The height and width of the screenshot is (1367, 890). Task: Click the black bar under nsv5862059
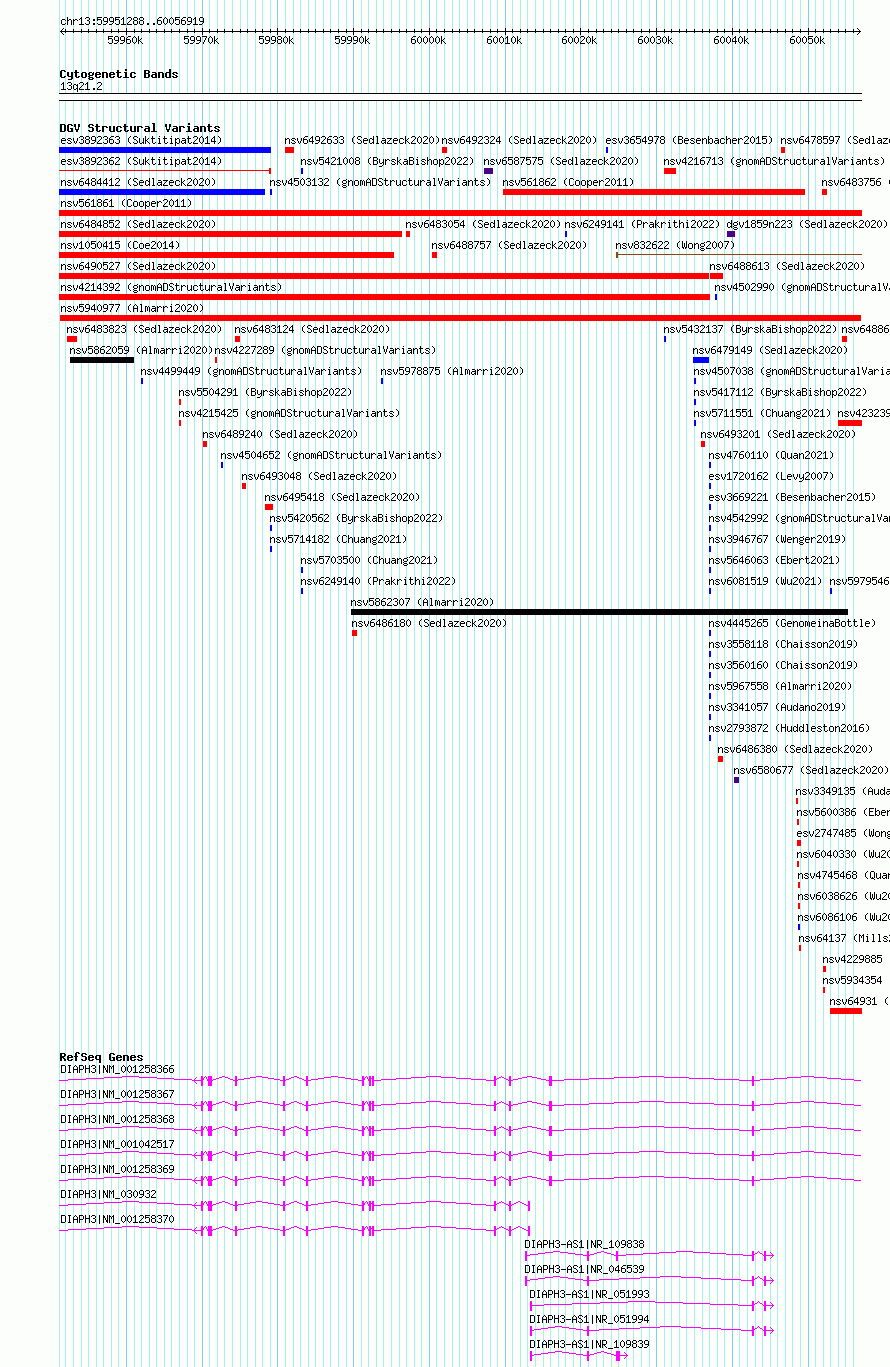click(102, 360)
